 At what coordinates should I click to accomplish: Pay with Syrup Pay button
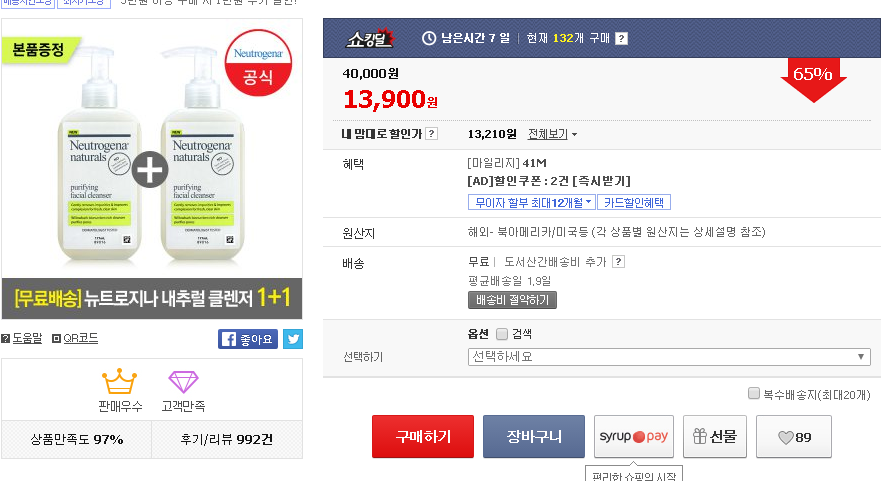click(634, 437)
